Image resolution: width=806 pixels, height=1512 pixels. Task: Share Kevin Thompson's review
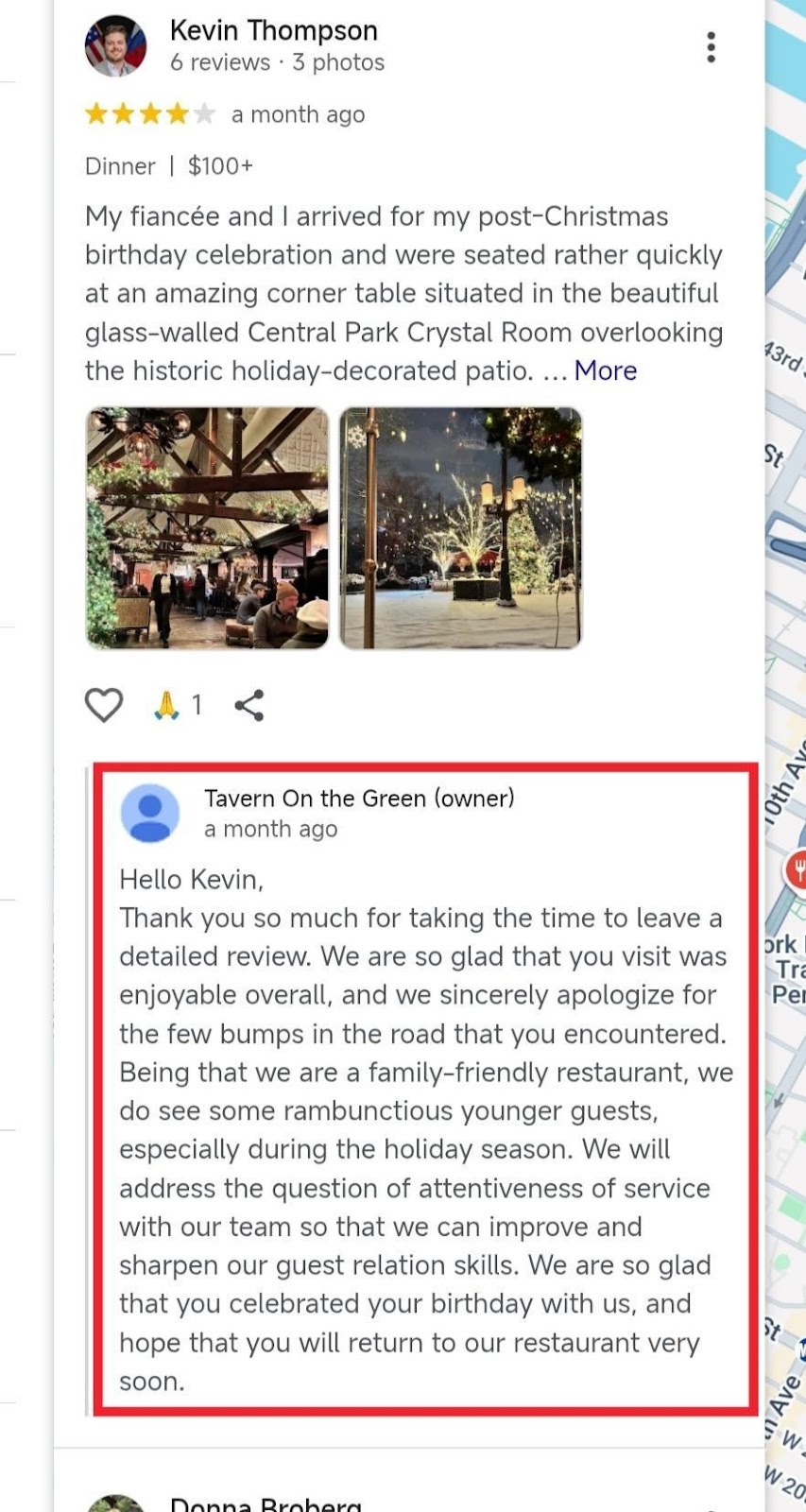coord(249,705)
